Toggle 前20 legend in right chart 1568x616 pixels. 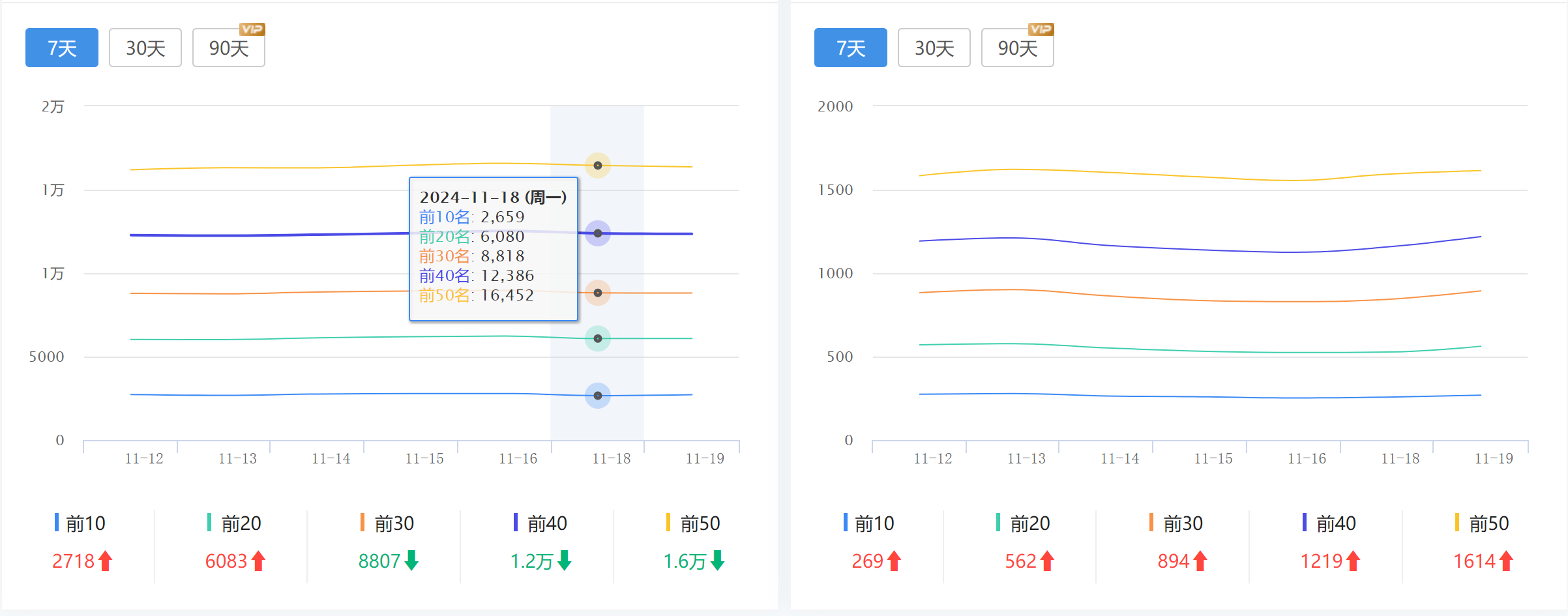click(1023, 523)
